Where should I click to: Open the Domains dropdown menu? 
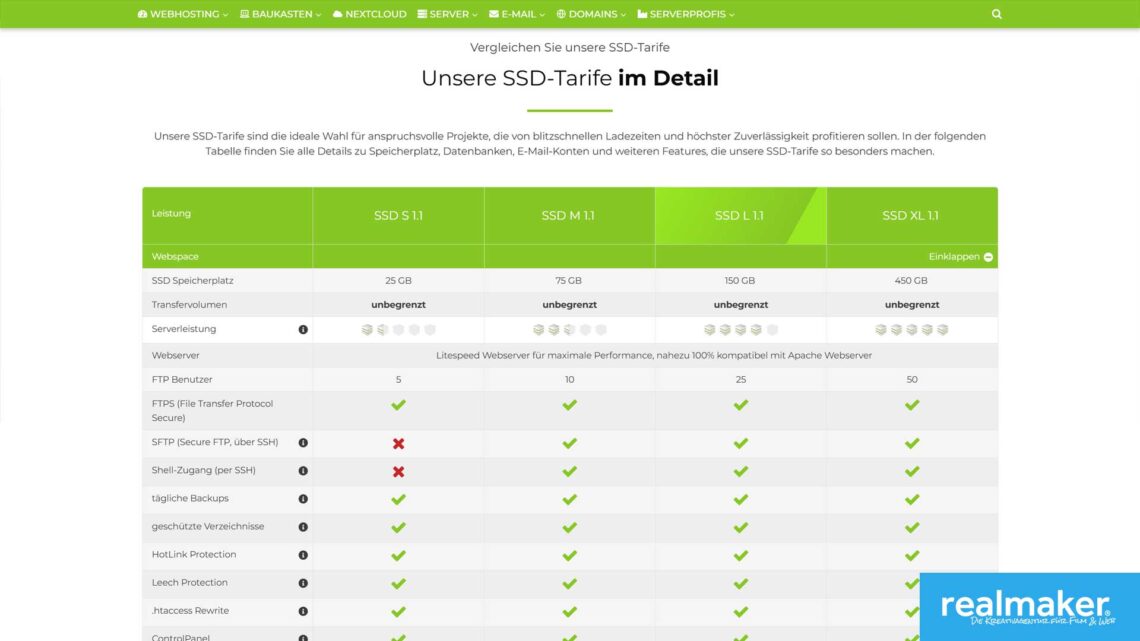coord(591,14)
